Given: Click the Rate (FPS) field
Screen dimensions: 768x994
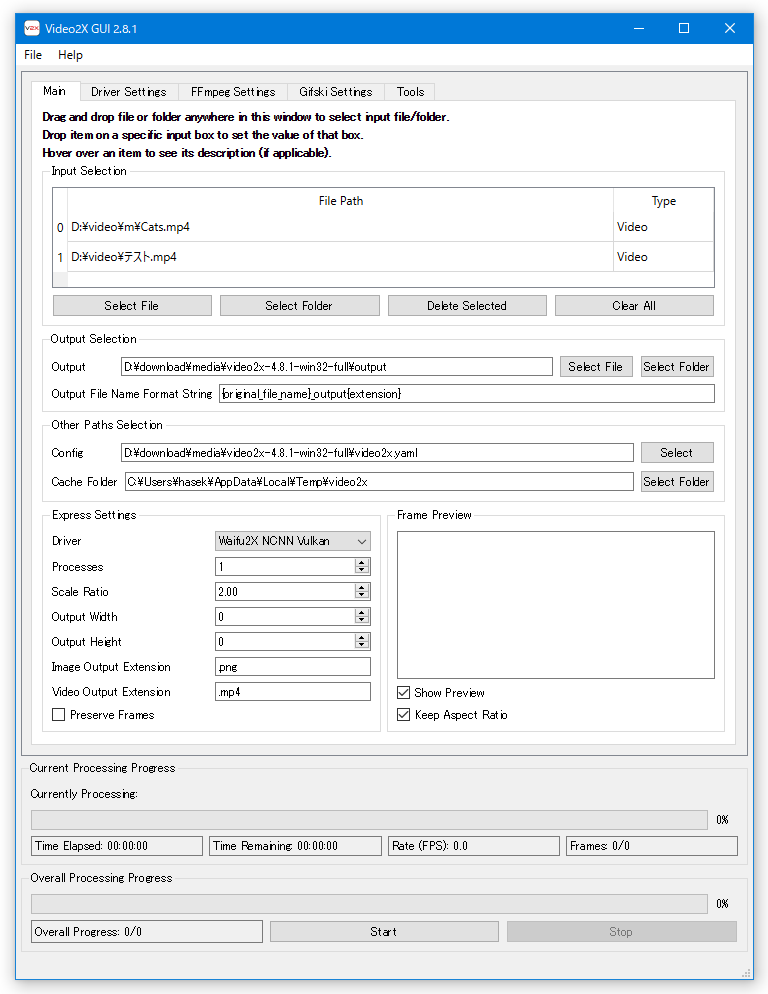Looking at the screenshot, I should coord(474,846).
